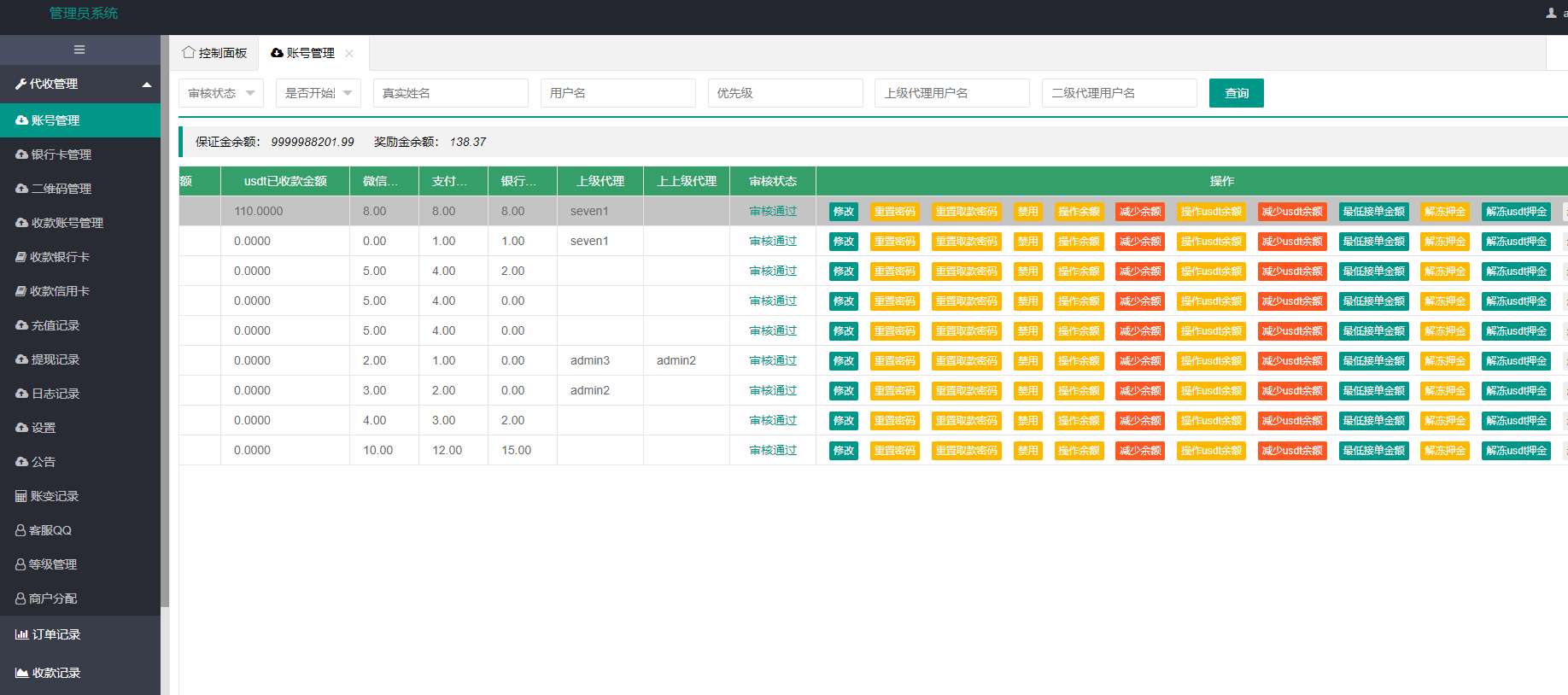Open the 审核状态 dropdown filter

[x=221, y=93]
